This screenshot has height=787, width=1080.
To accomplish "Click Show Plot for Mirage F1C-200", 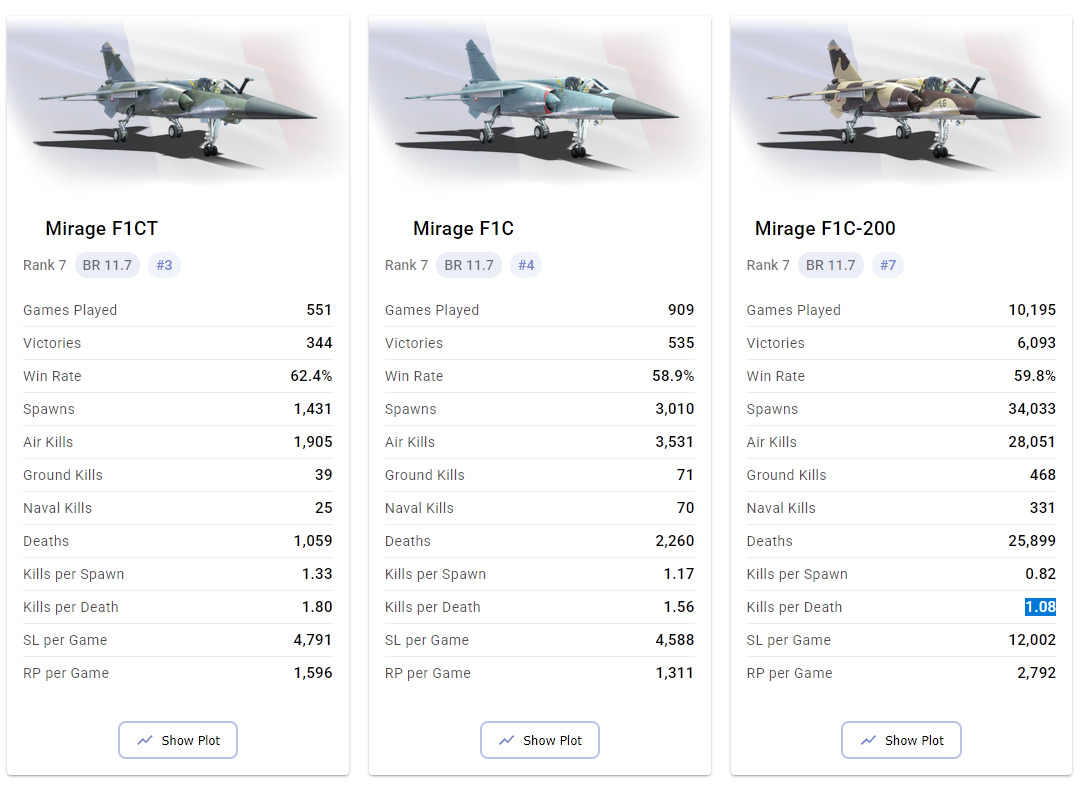I will (x=902, y=740).
